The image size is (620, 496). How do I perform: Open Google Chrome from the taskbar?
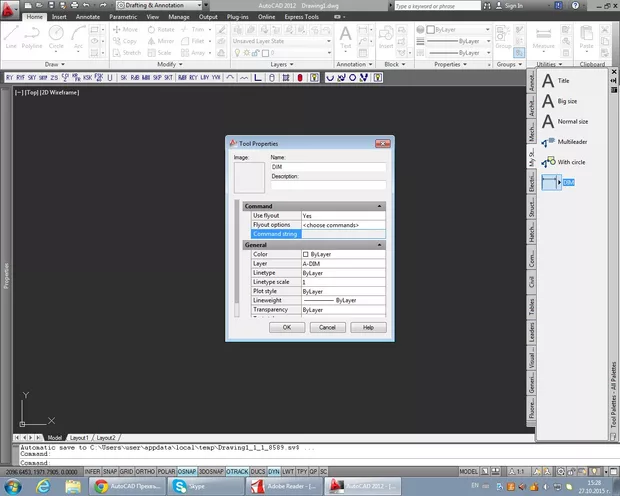click(102, 485)
